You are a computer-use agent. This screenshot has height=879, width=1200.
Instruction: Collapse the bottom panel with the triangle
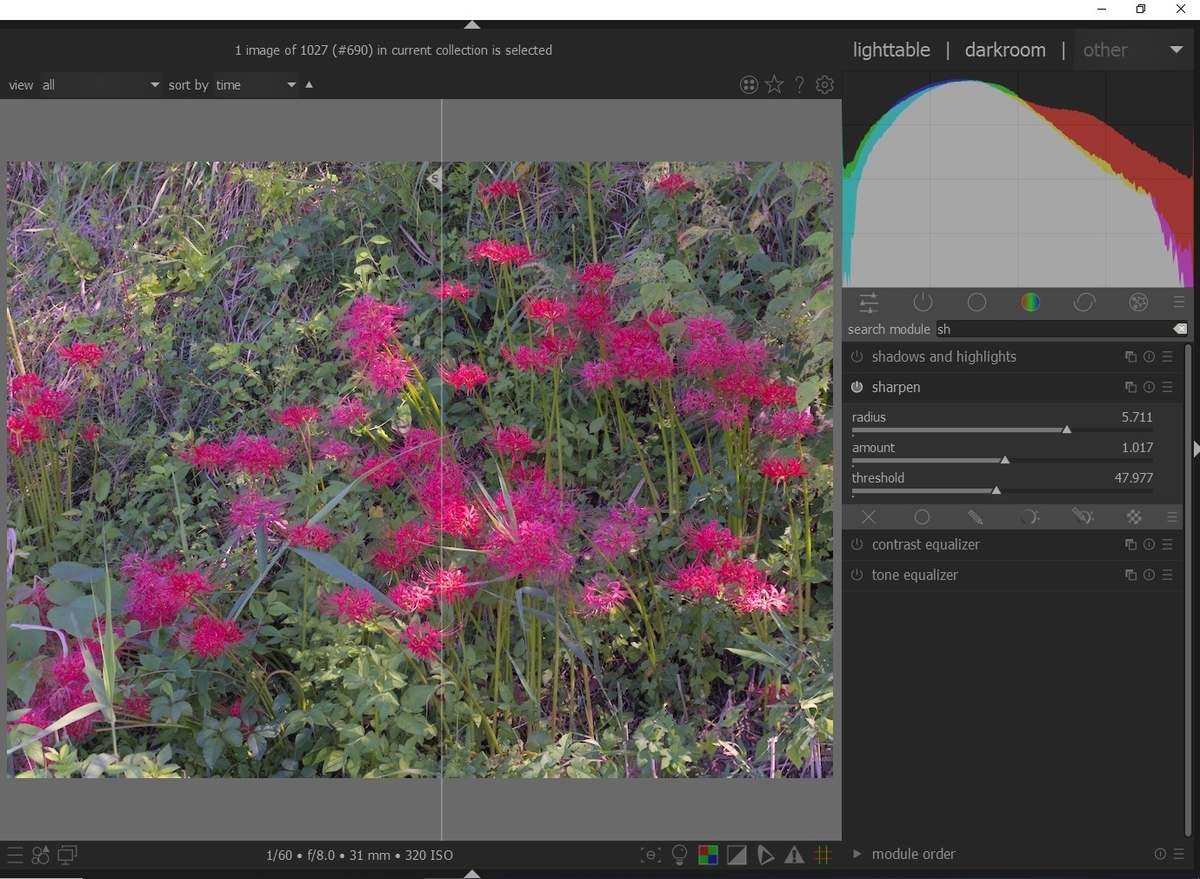coord(472,873)
